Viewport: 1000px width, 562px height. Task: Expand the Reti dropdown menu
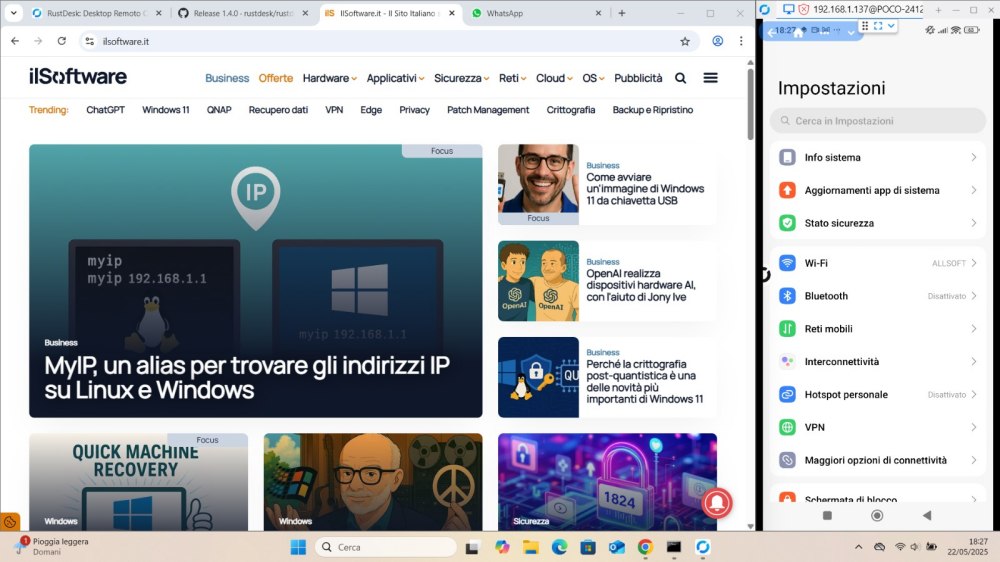click(513, 78)
